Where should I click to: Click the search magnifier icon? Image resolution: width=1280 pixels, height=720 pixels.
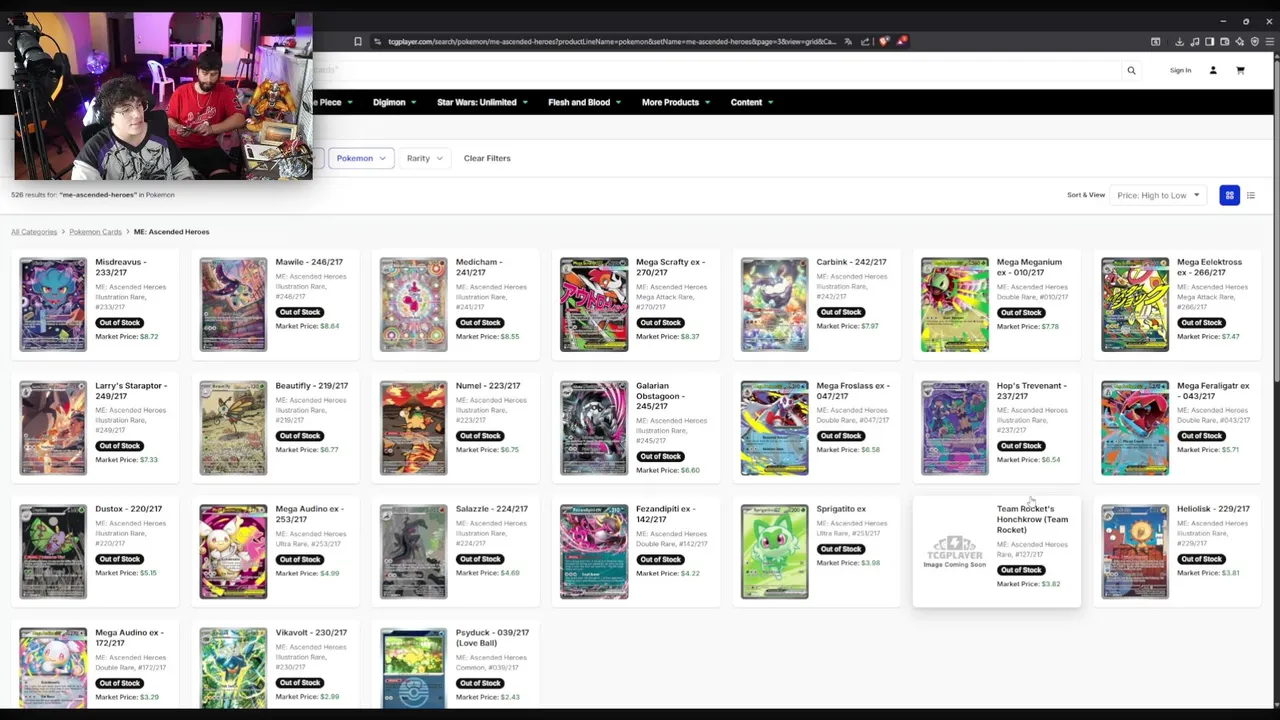[1131, 70]
